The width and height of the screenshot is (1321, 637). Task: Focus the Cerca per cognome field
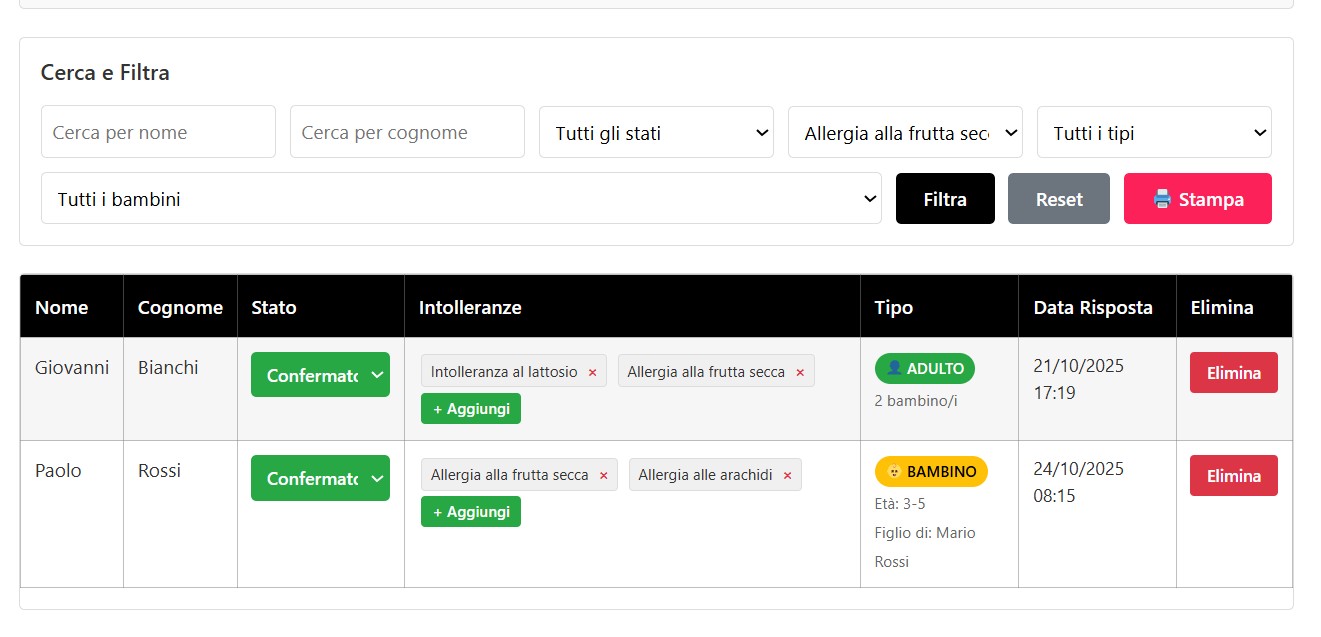407,132
